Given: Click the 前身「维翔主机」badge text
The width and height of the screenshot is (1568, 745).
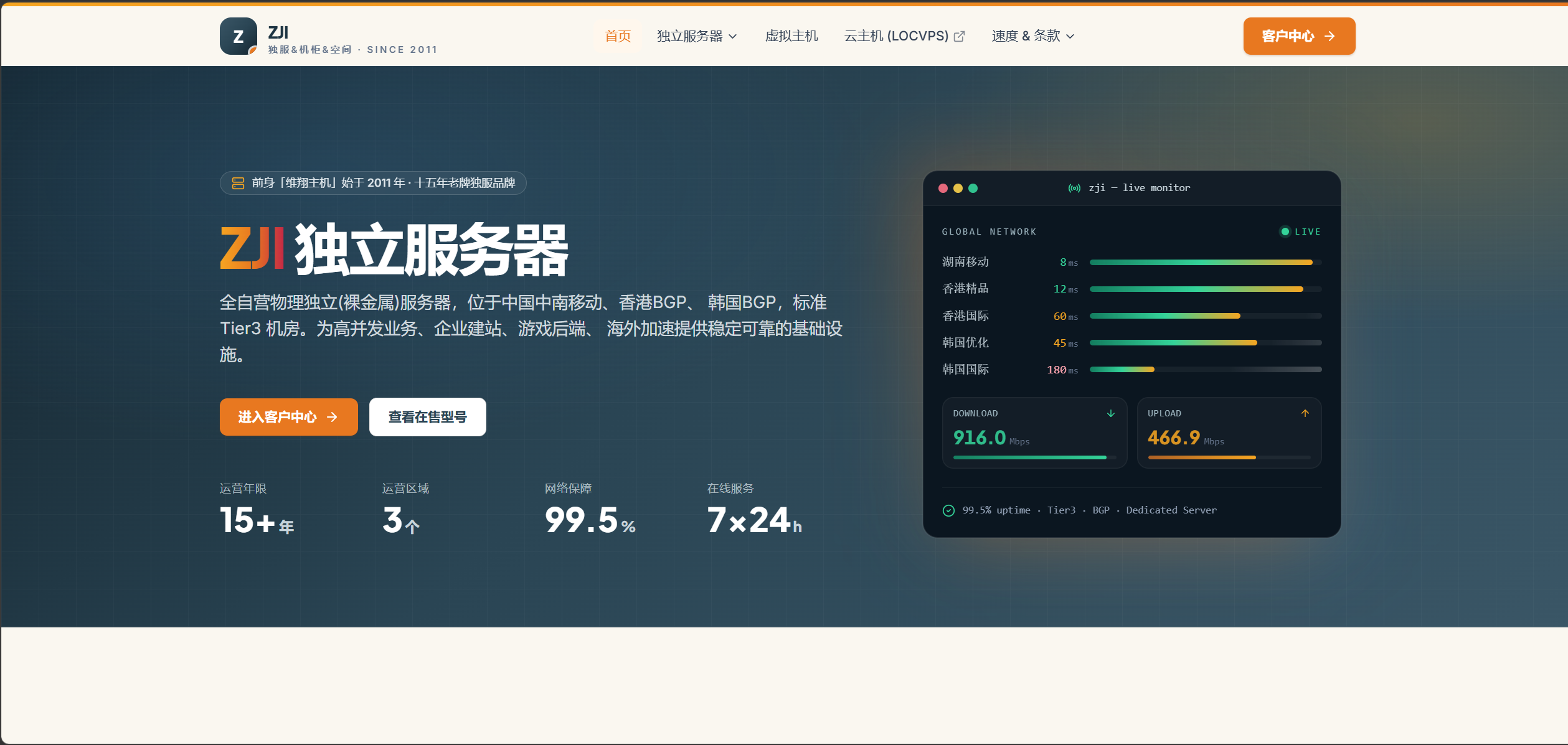Looking at the screenshot, I should click(383, 183).
